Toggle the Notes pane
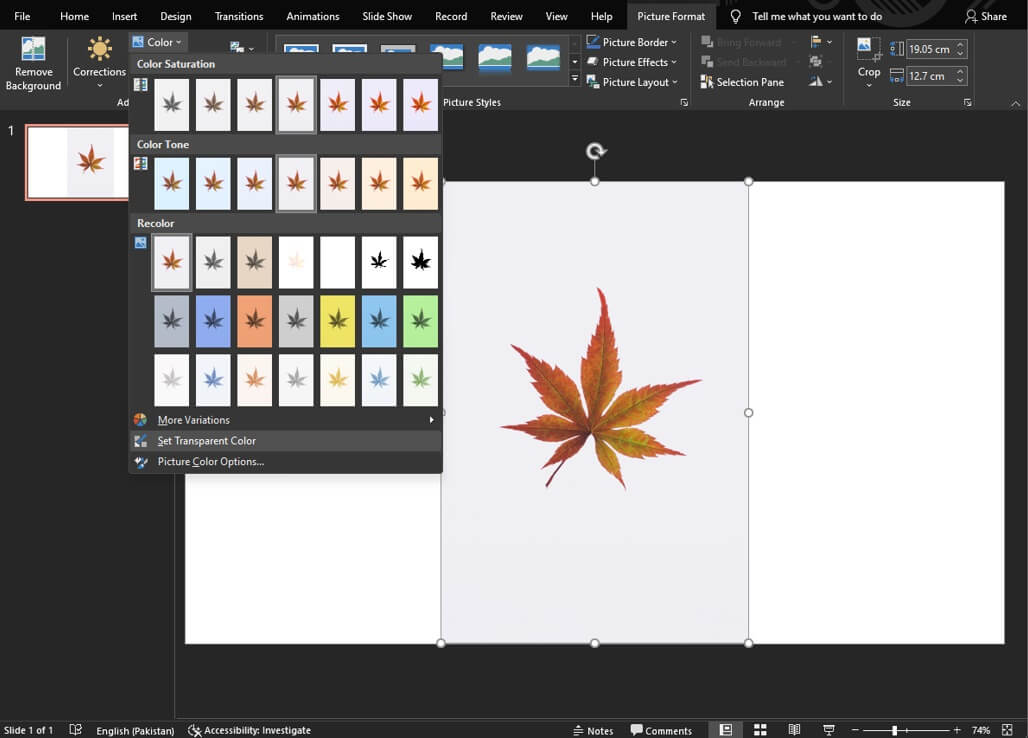The height and width of the screenshot is (738, 1028). tap(595, 730)
